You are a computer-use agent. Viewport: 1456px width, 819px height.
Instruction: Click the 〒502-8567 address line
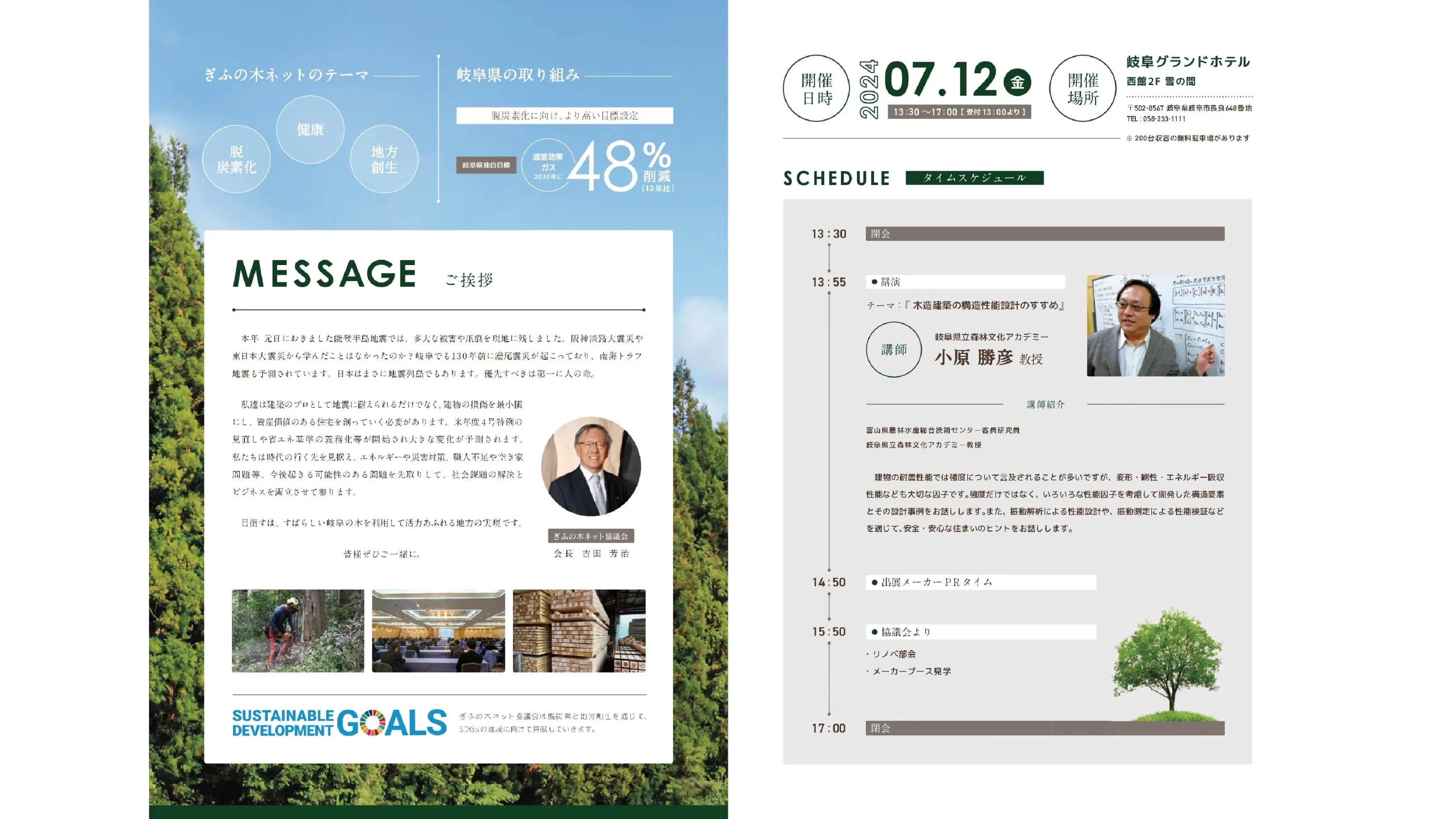pyautogui.click(x=1189, y=107)
